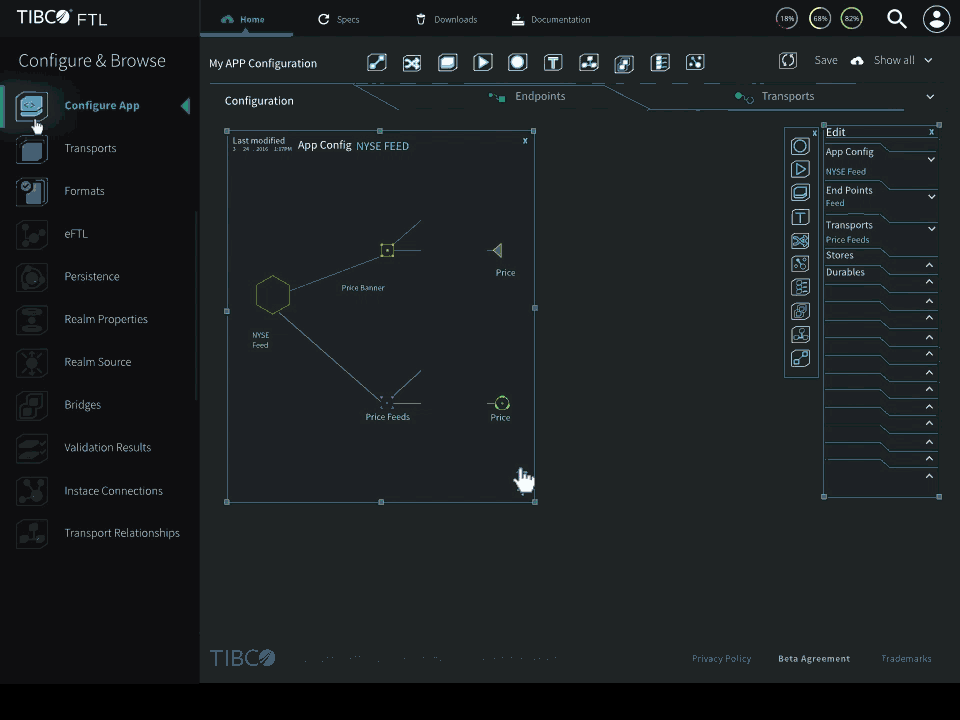
Task: Close the App Config NYSE FEED canvas
Action: (x=525, y=141)
